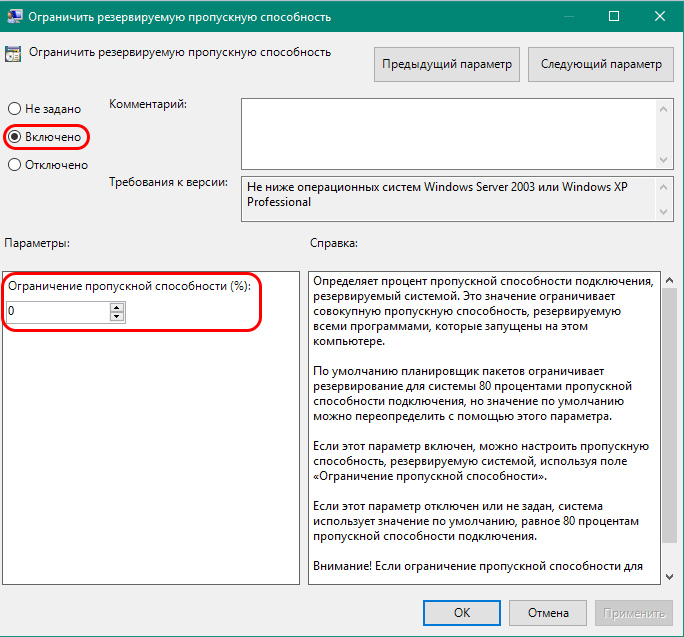684x637 pixels.
Task: Click the 'Параметры:' label
Action: tap(37, 243)
